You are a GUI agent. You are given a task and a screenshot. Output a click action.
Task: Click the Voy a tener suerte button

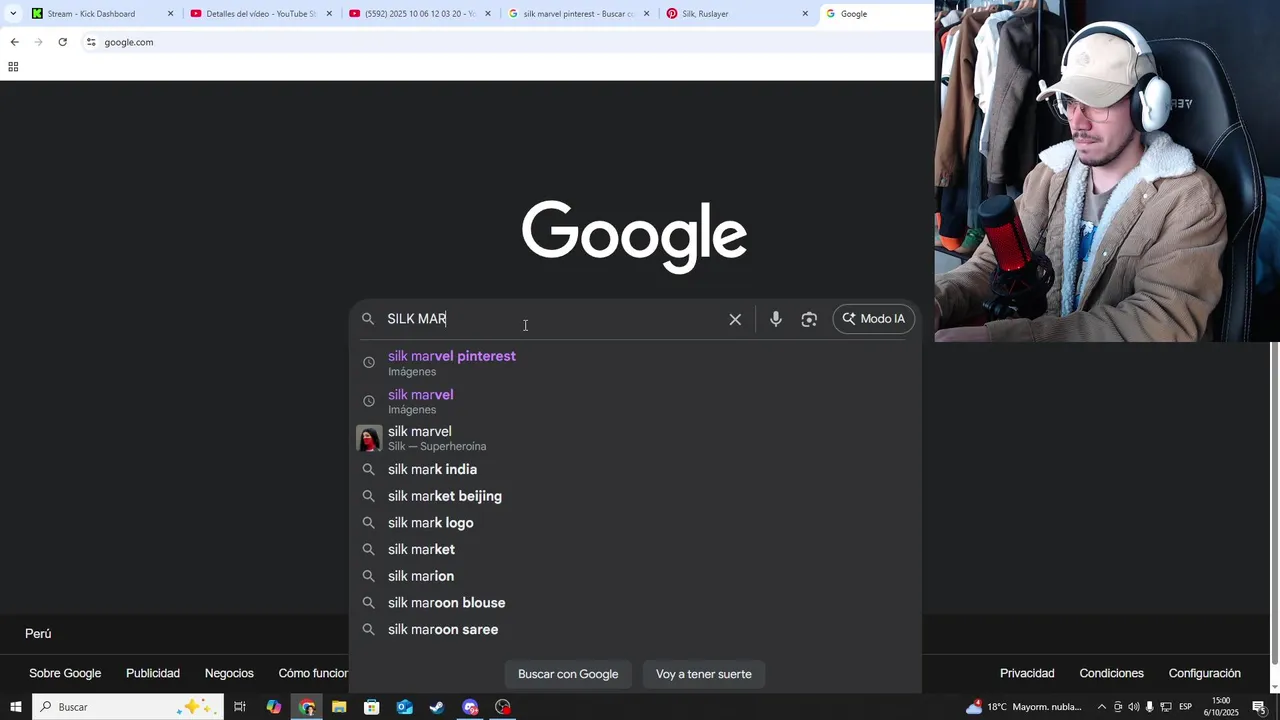tap(704, 674)
